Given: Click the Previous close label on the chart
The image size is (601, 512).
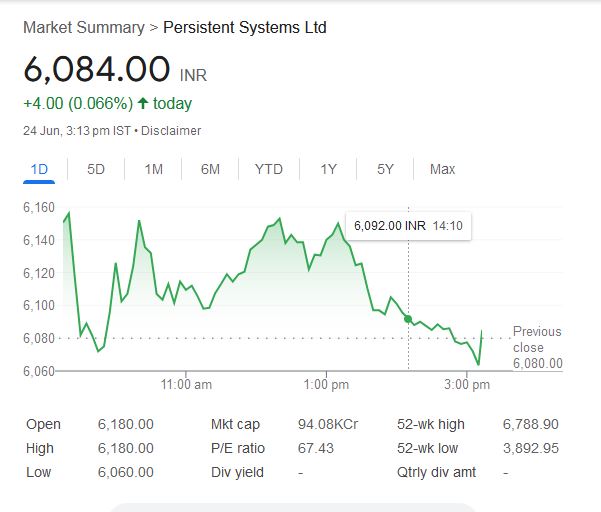Looking at the screenshot, I should tap(537, 339).
